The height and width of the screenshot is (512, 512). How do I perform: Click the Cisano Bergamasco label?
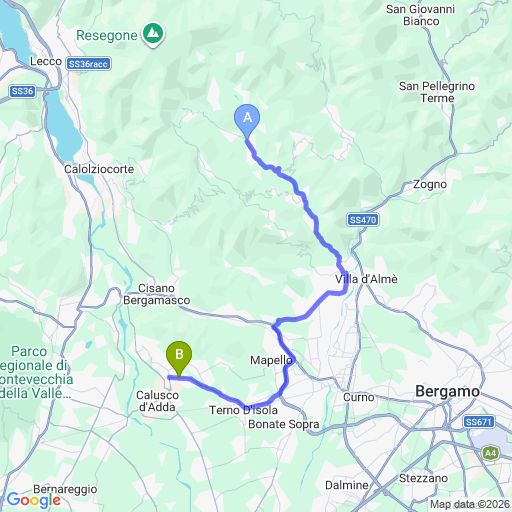pyautogui.click(x=157, y=294)
